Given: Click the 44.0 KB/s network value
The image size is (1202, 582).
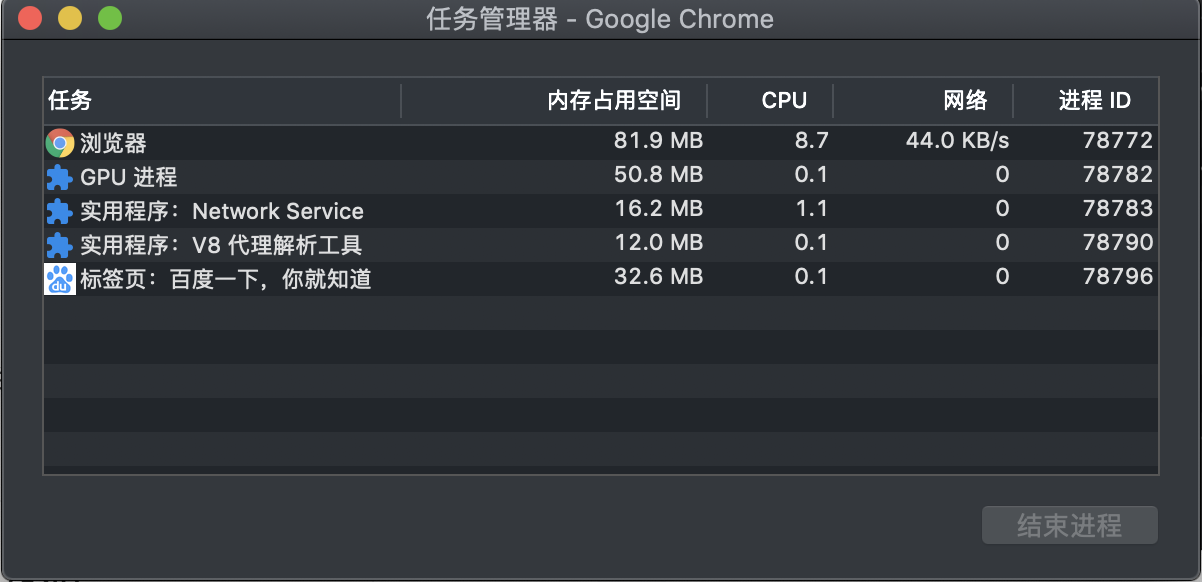Looking at the screenshot, I should tap(957, 142).
